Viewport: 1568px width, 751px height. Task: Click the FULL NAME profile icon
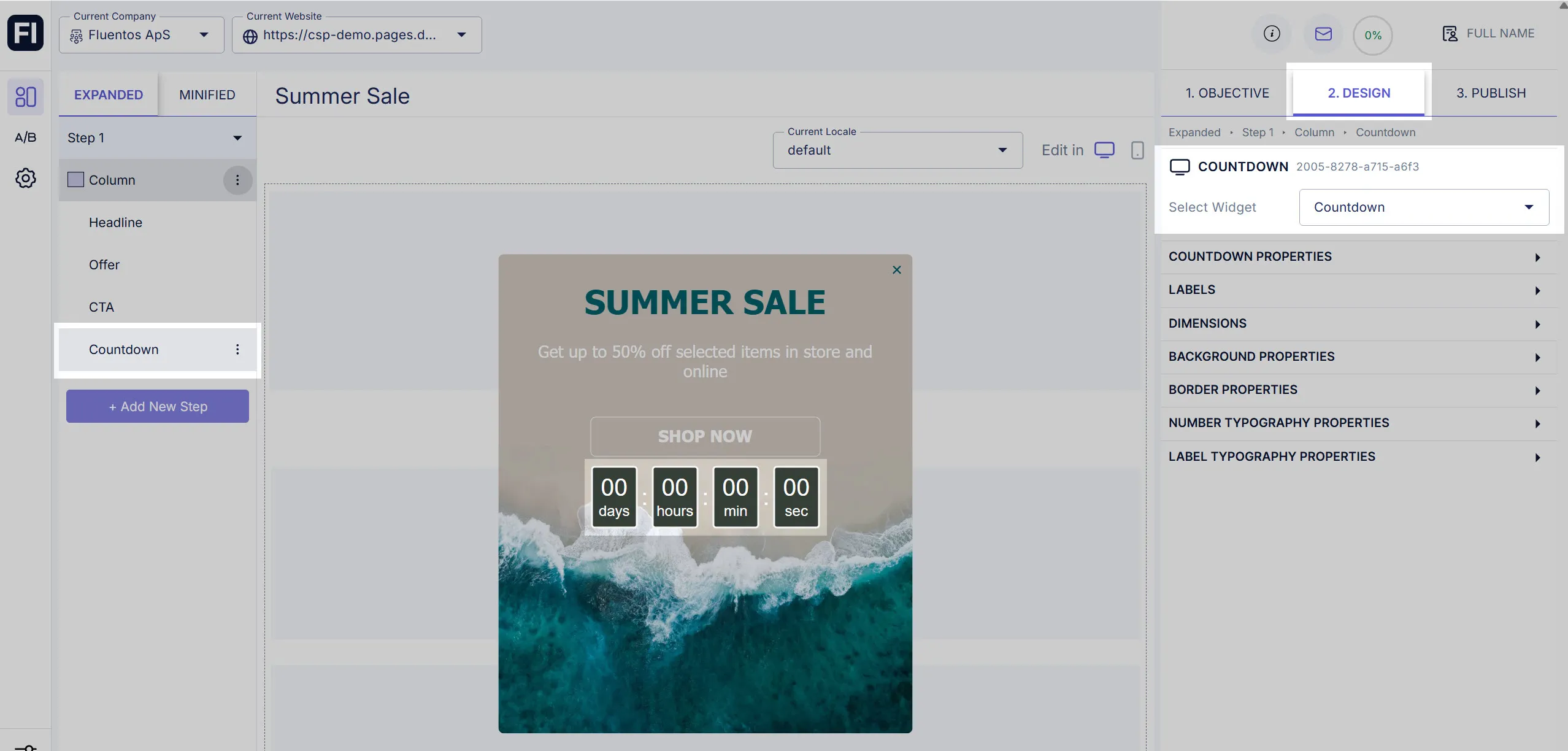pos(1449,33)
